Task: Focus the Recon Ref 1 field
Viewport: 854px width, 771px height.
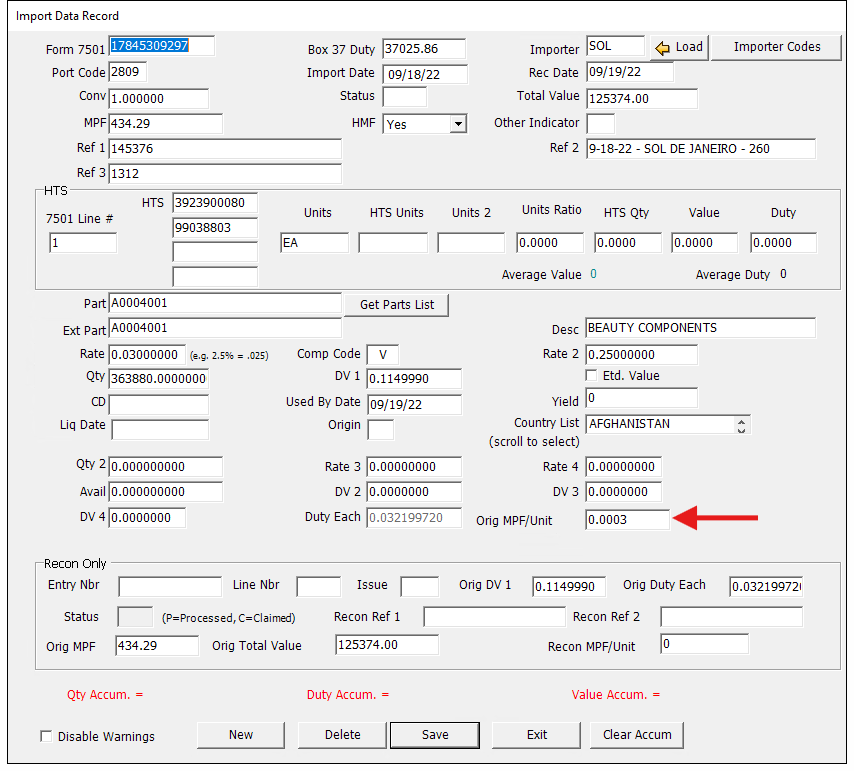Action: 495,617
